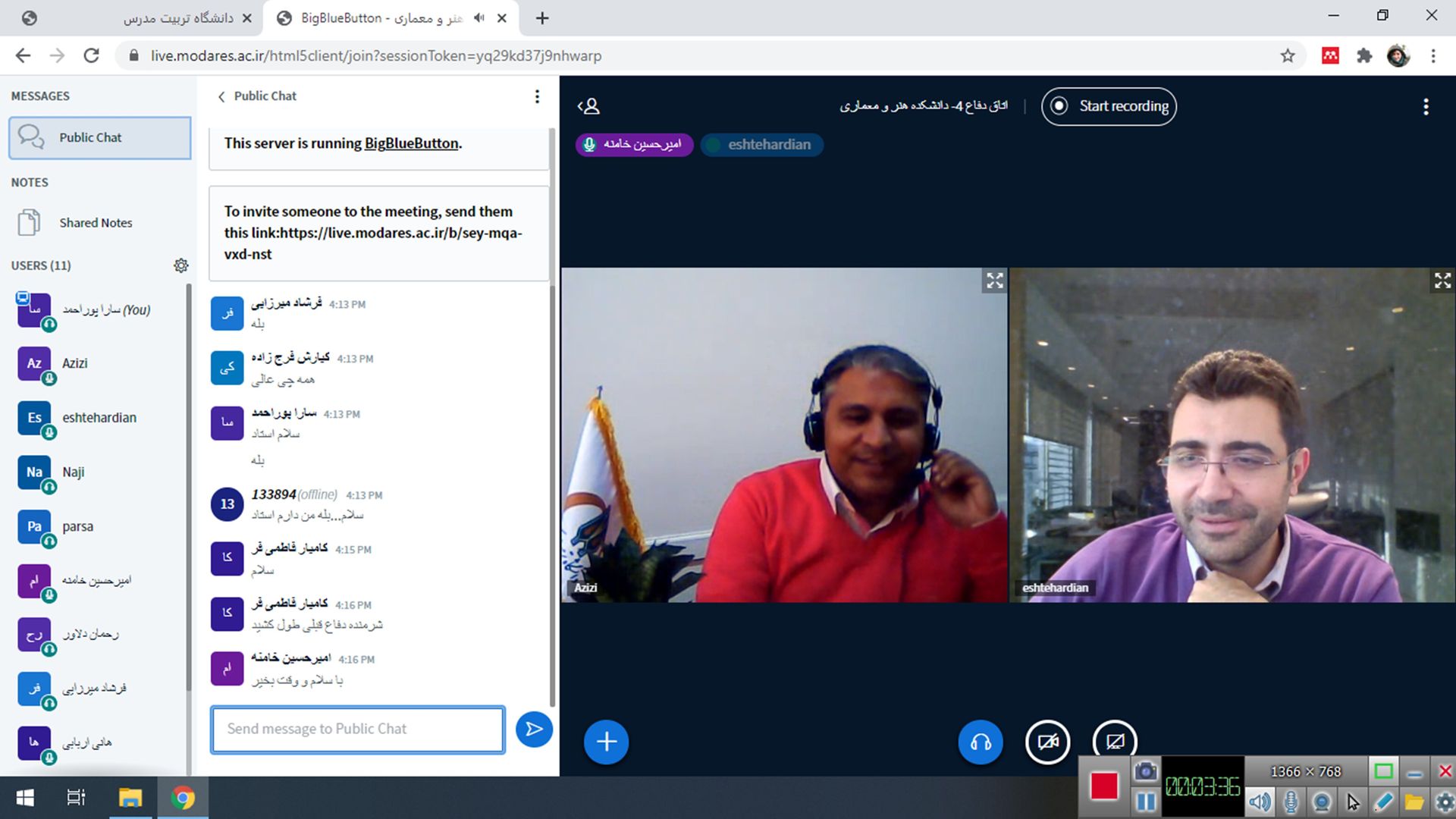Click Start recording button
This screenshot has width=1456, height=819.
coord(1109,106)
